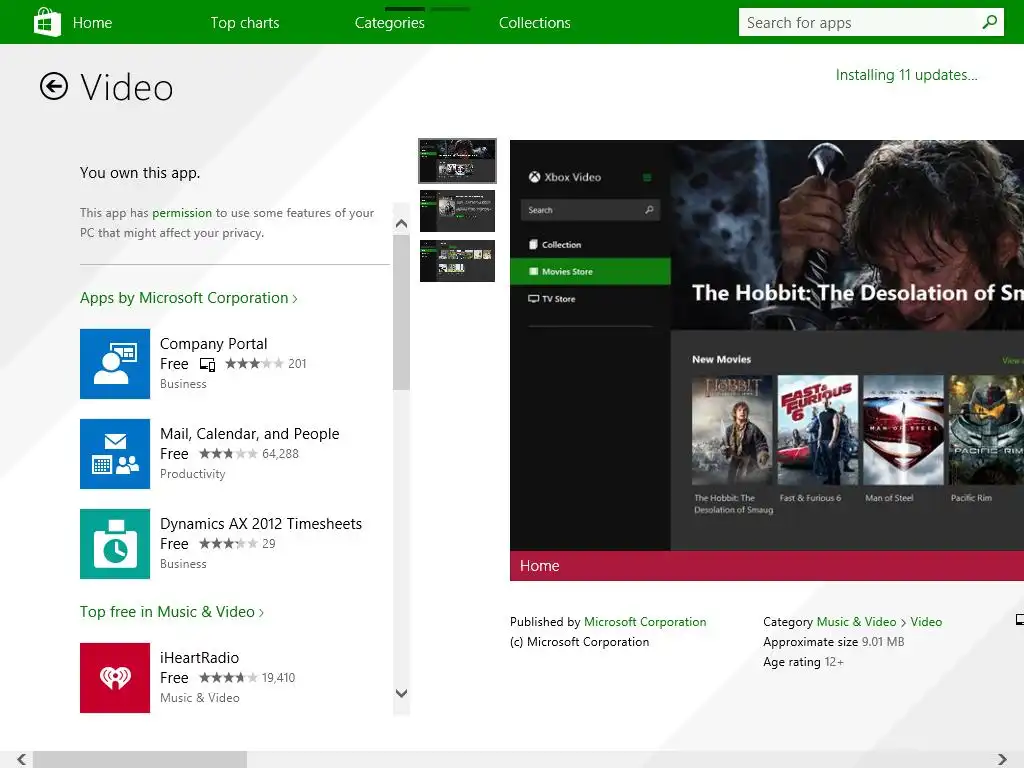Viewport: 1024px width, 768px height.
Task: Open the Home tab
Action: pyautogui.click(x=92, y=23)
